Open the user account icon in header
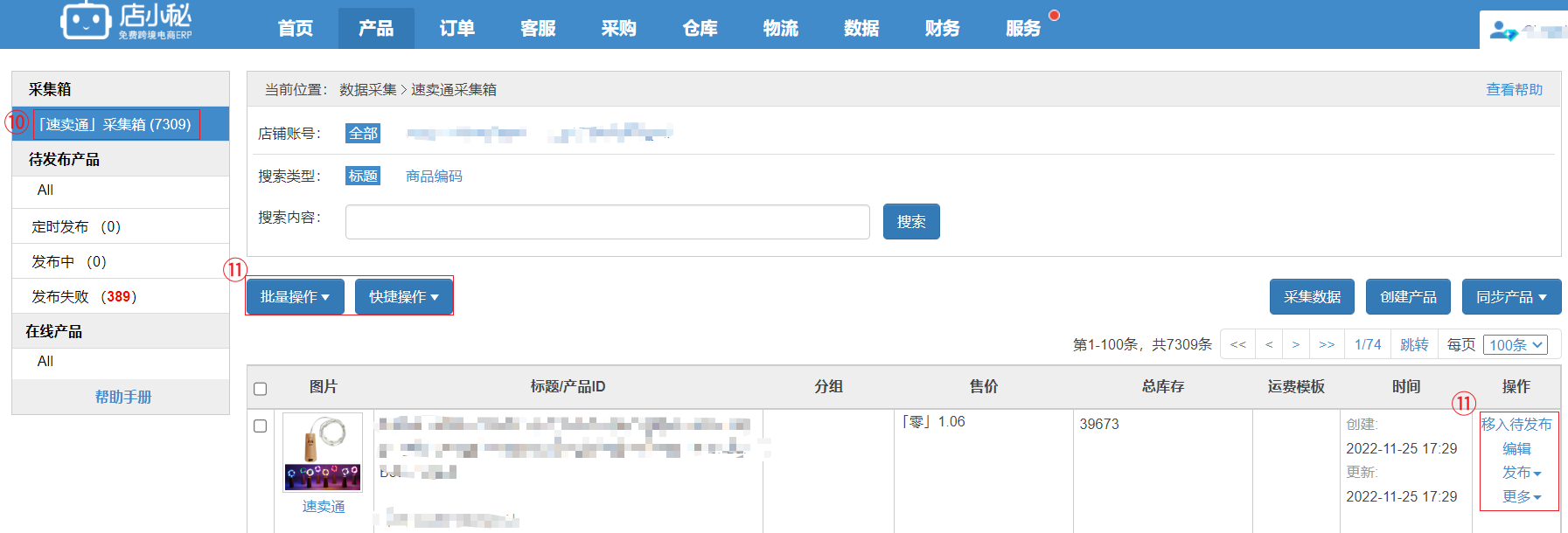 click(x=1503, y=31)
